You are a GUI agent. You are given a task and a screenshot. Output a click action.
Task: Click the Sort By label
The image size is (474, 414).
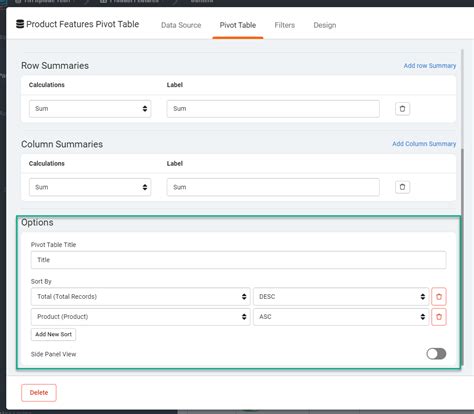pyautogui.click(x=41, y=281)
